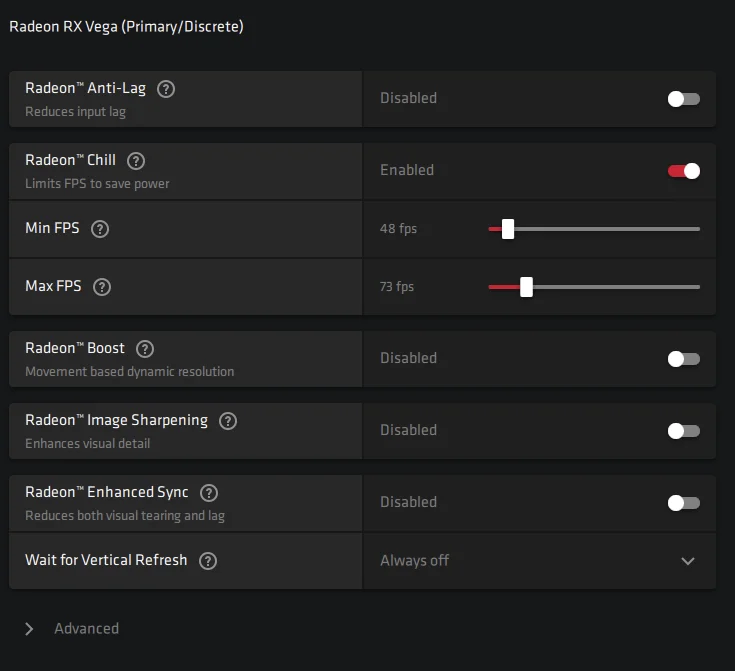The image size is (735, 671).
Task: Enable the Radeon Image Sharpening switch
Action: pos(683,431)
